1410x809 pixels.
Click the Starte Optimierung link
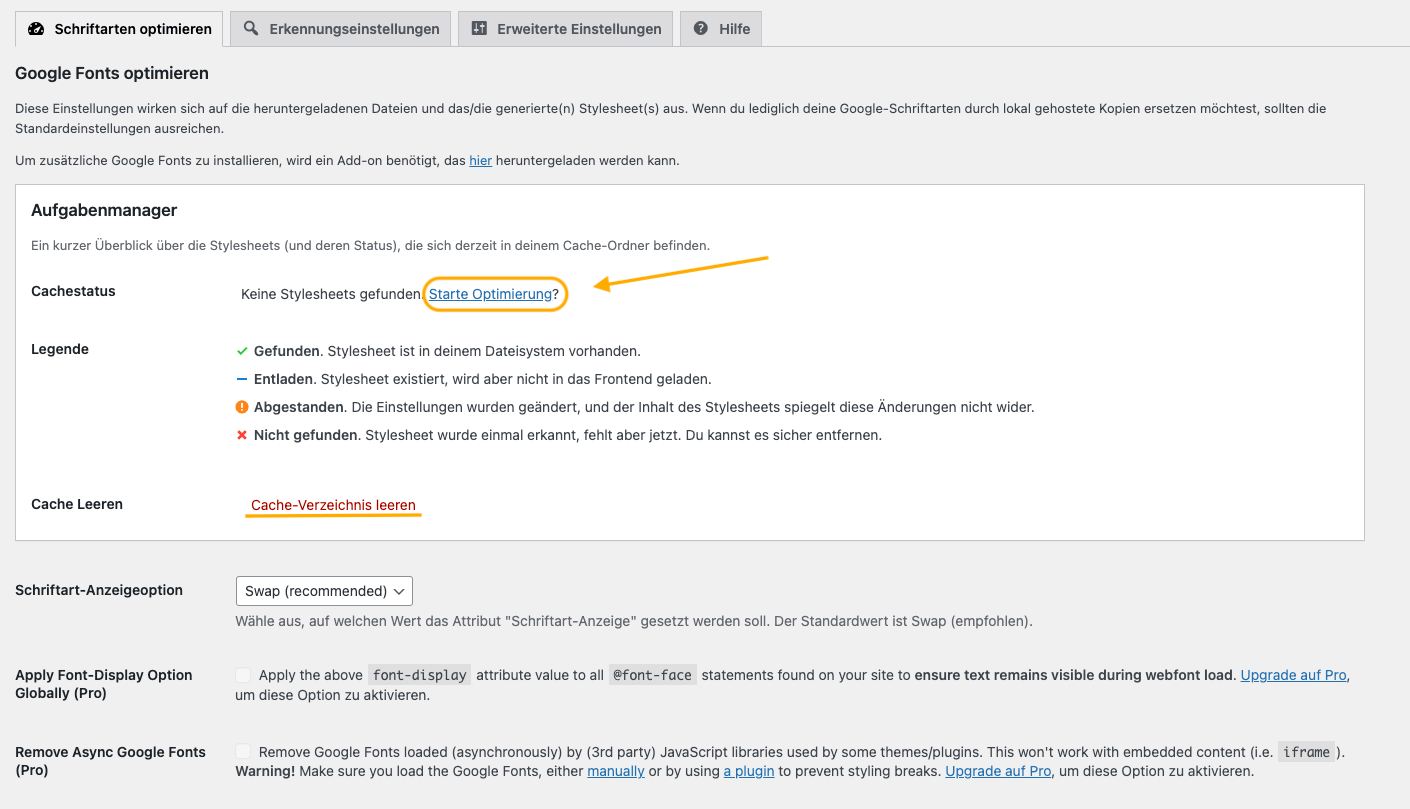(490, 294)
